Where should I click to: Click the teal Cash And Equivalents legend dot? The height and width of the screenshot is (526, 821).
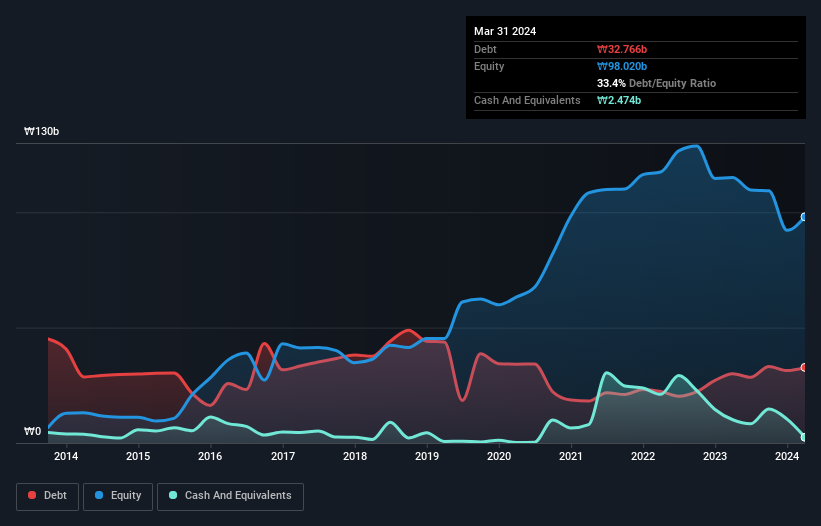173,495
